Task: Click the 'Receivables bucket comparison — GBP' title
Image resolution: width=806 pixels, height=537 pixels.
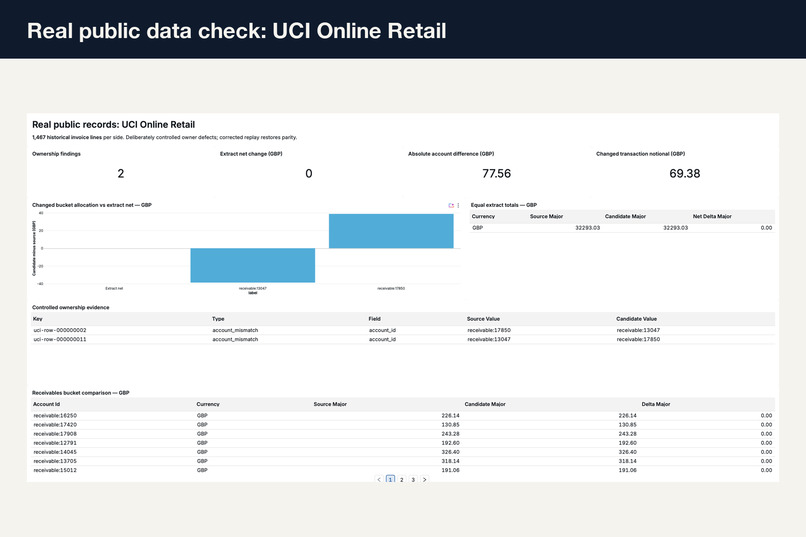Action: (81, 393)
